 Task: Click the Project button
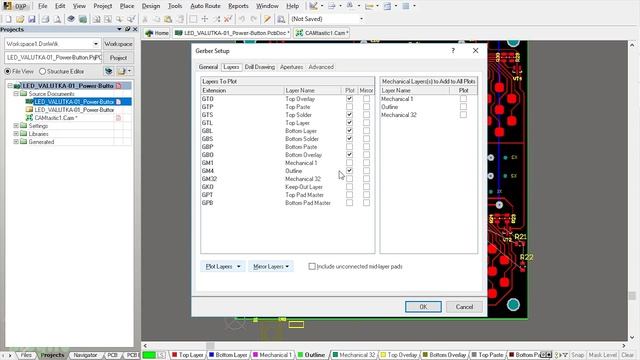pos(118,58)
